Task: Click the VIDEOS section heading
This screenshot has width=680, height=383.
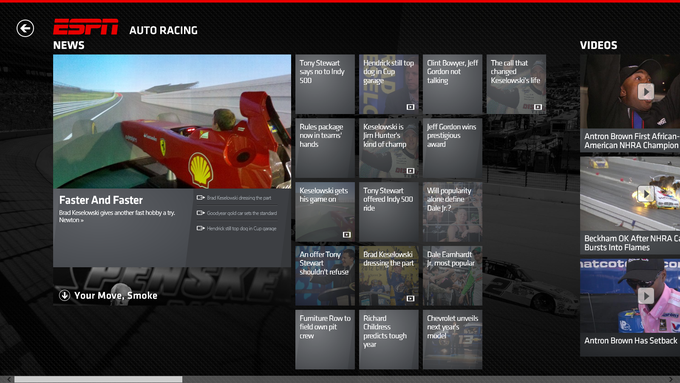Action: click(598, 45)
